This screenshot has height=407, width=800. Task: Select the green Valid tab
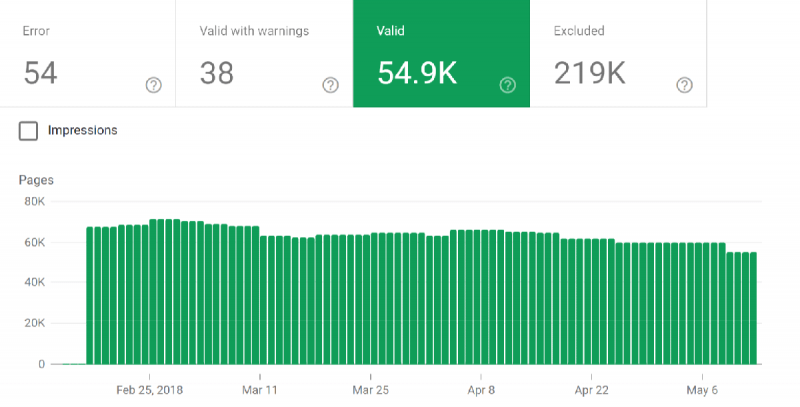click(441, 54)
